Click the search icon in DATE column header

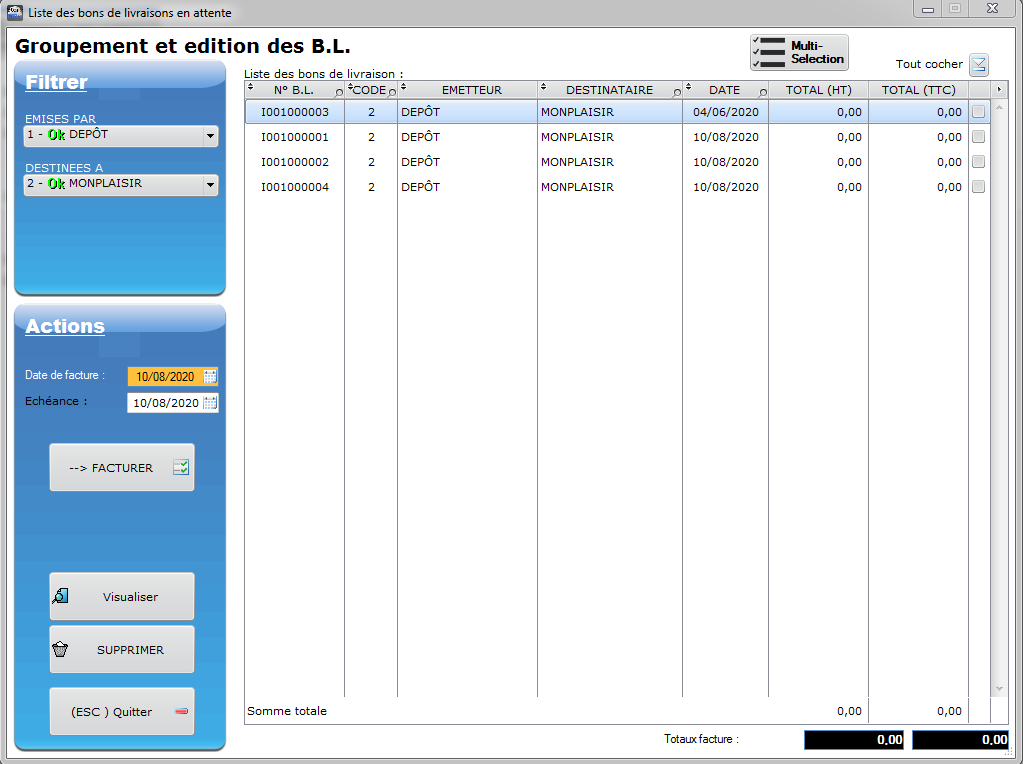click(x=763, y=93)
